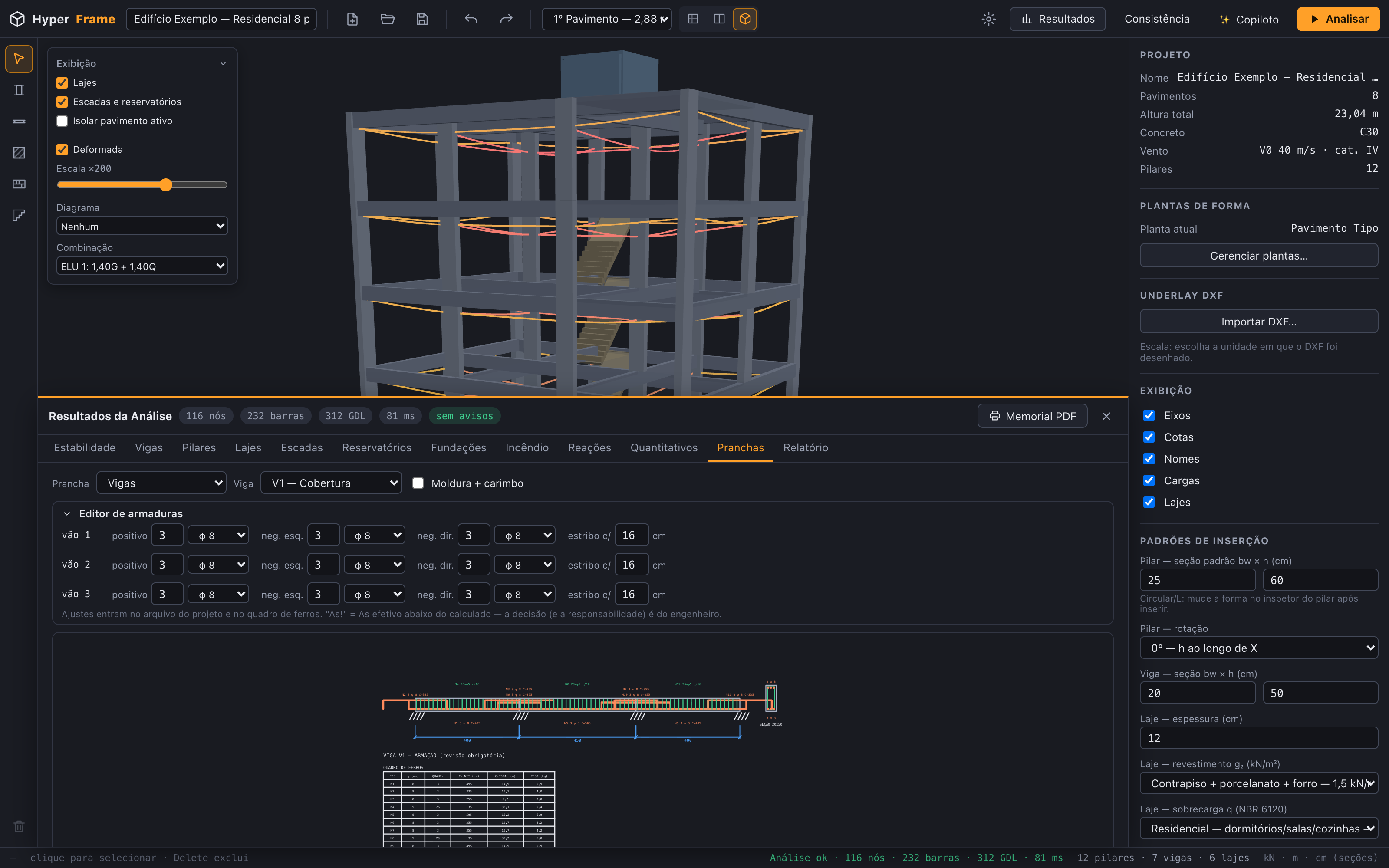
Task: Select the staircase tool in sidebar
Action: point(18,215)
